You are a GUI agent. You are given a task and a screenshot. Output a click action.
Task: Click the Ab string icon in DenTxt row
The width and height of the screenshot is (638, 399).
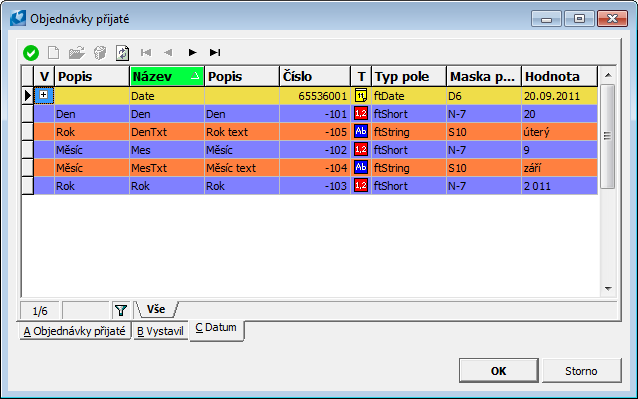click(x=361, y=131)
